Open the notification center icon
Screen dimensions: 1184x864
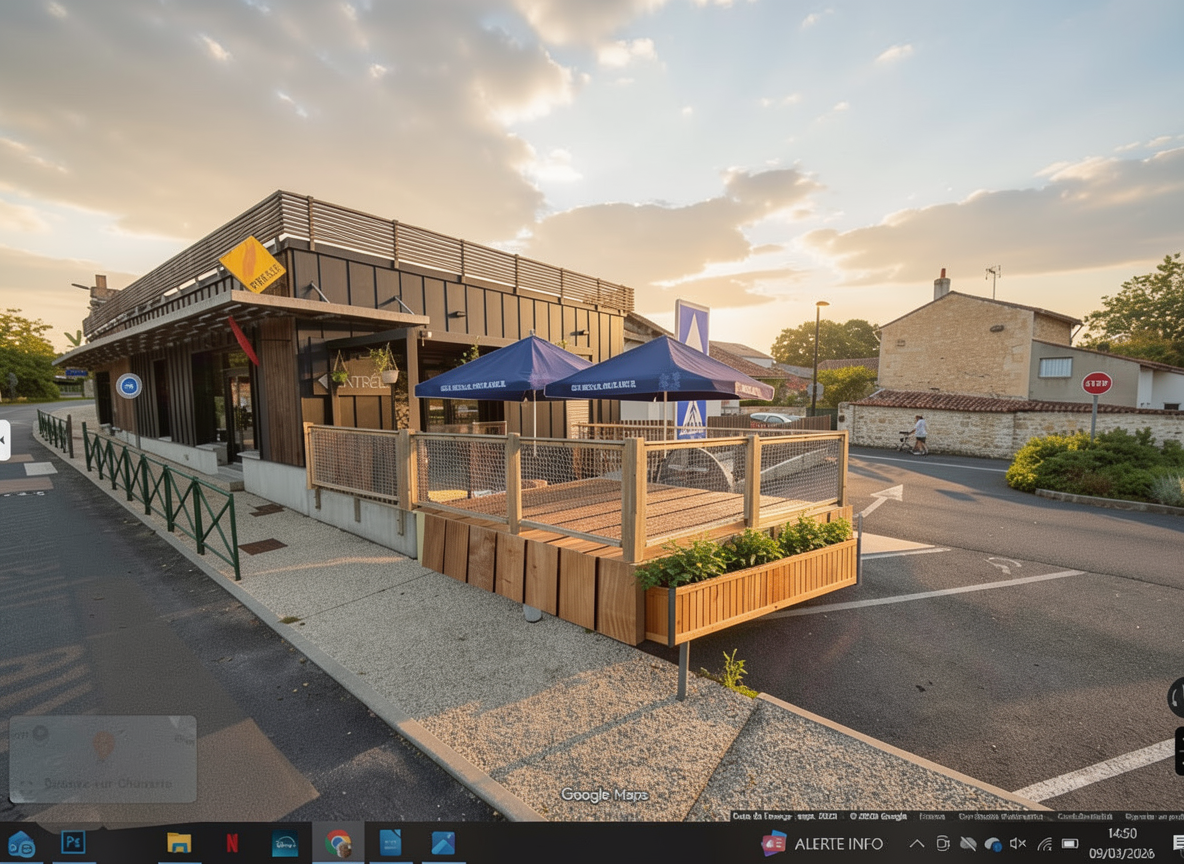click(x=1178, y=843)
